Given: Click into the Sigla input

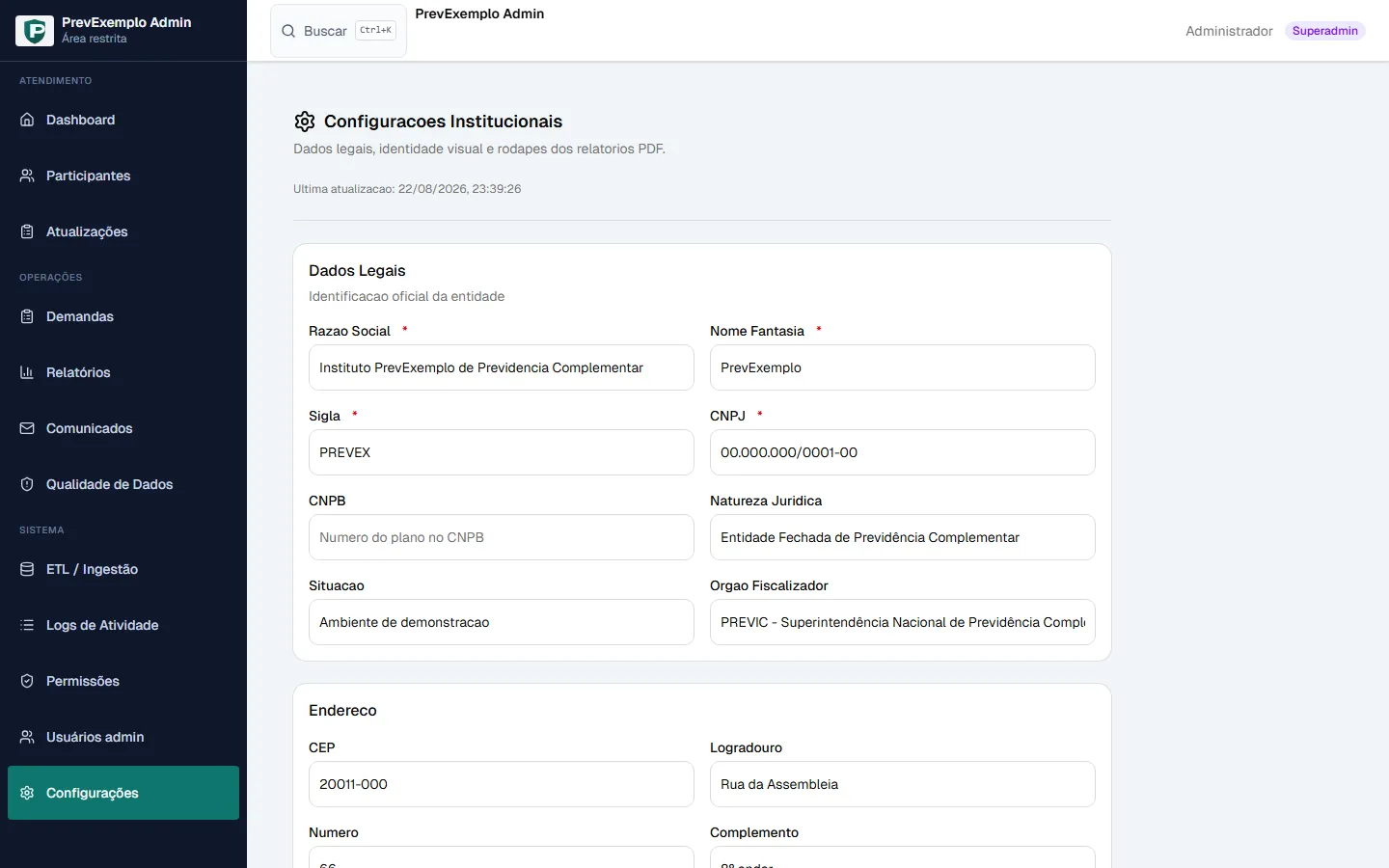Looking at the screenshot, I should click(x=502, y=452).
